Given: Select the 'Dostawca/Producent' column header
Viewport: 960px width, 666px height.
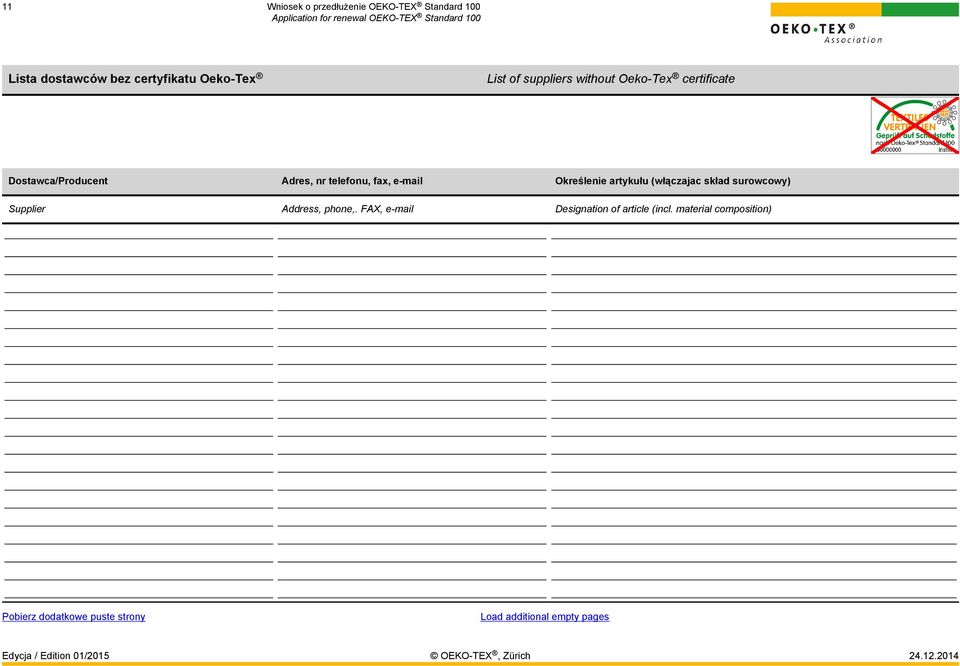Looking at the screenshot, I should pyautogui.click(x=58, y=181).
